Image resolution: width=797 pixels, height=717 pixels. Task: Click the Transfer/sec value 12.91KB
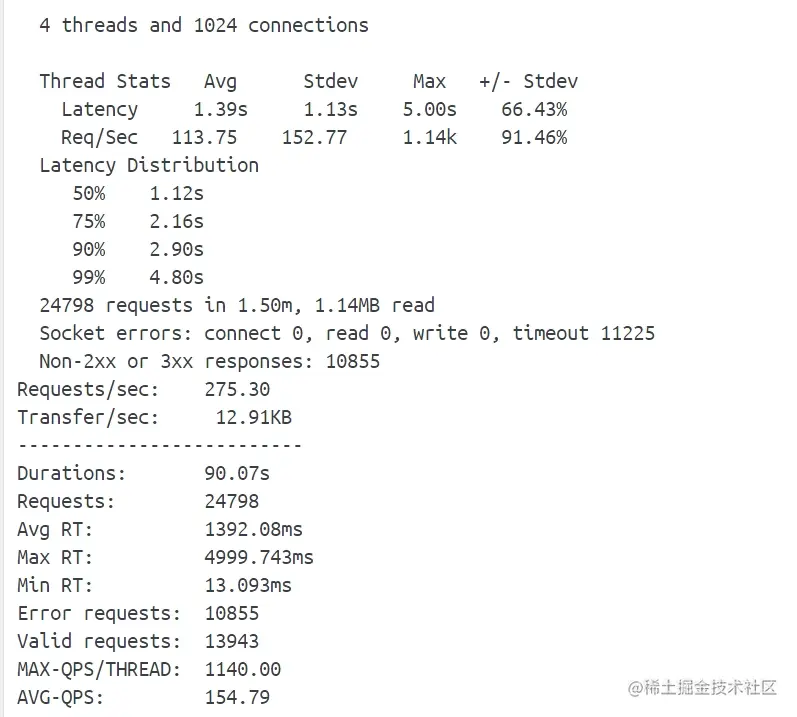coord(253,418)
